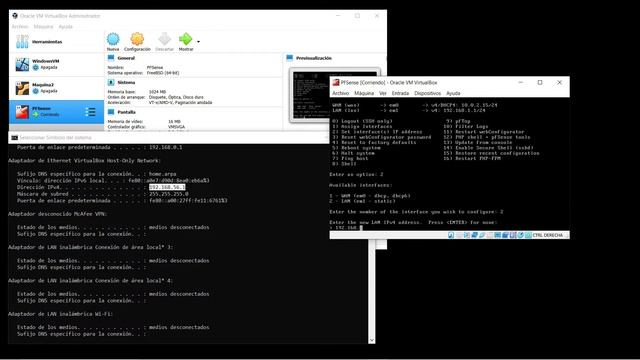Click the "home.arpa" DNS suffix value

tap(162, 174)
